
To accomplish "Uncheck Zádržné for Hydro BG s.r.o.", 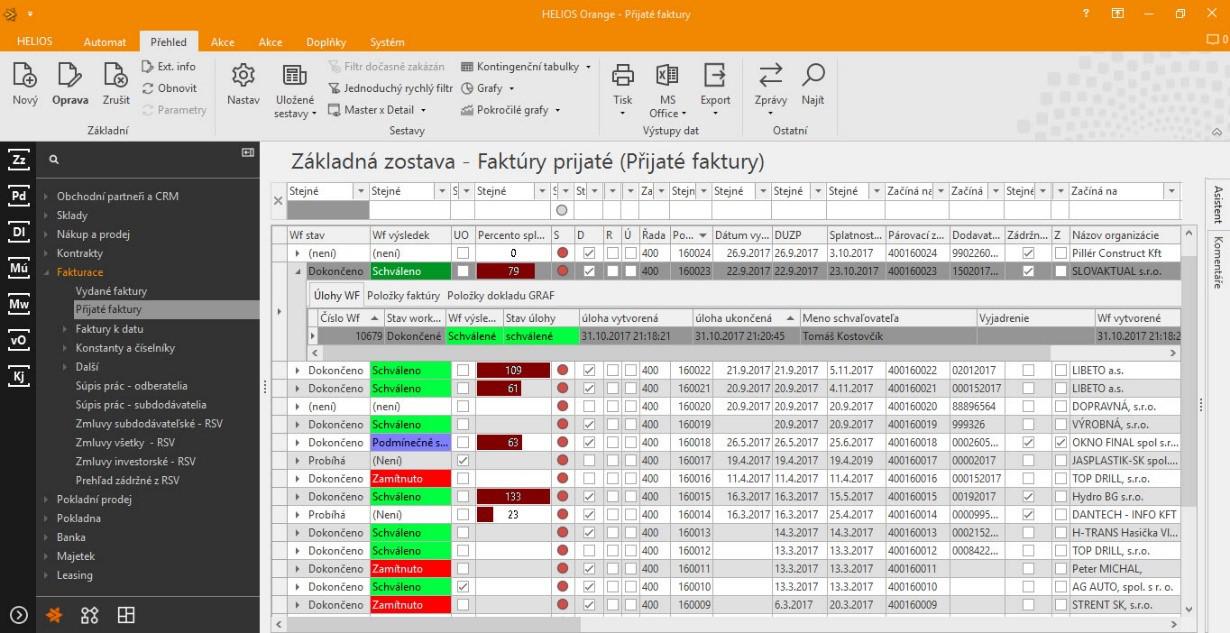I will coord(1028,497).
